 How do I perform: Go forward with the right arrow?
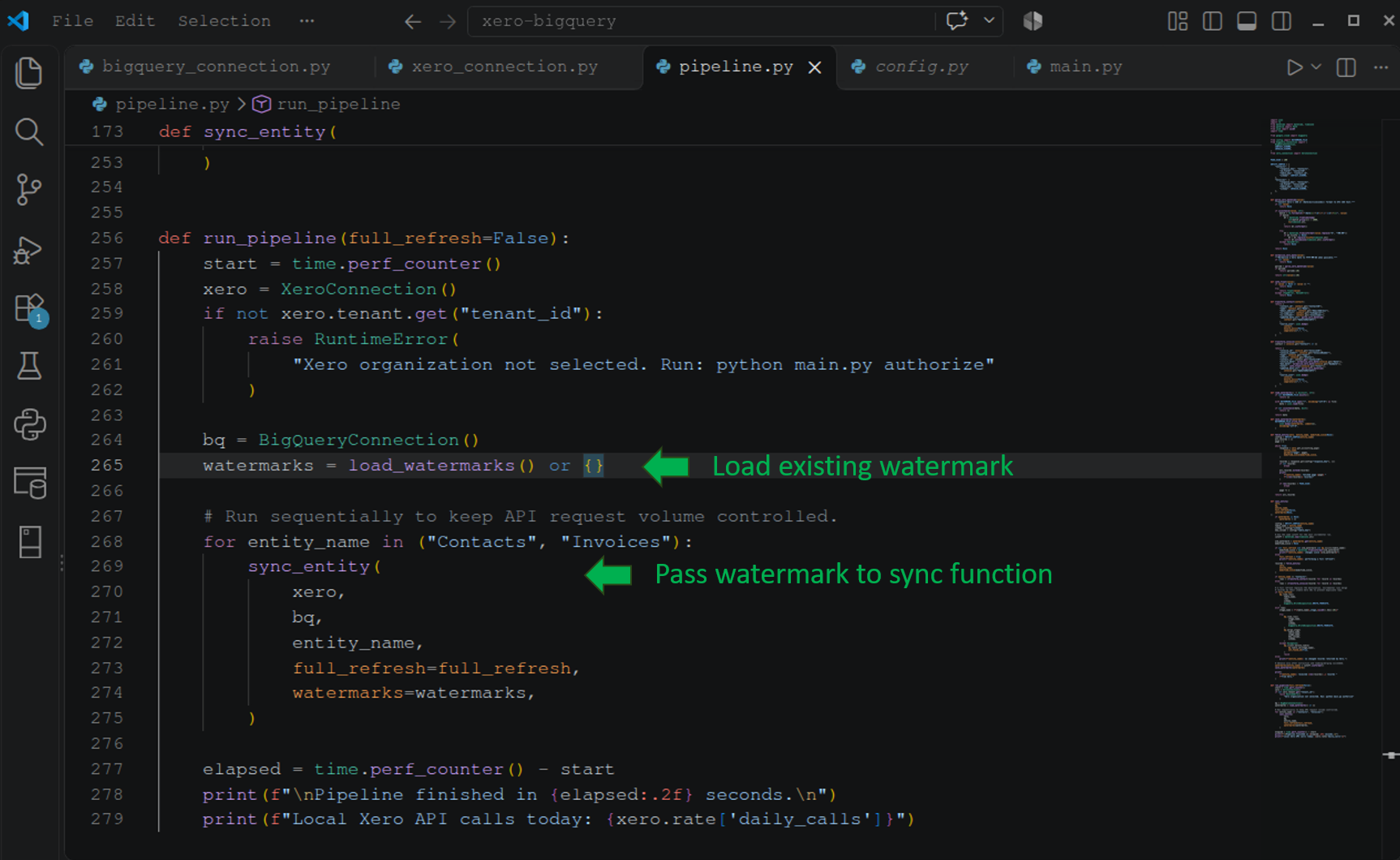(x=448, y=22)
